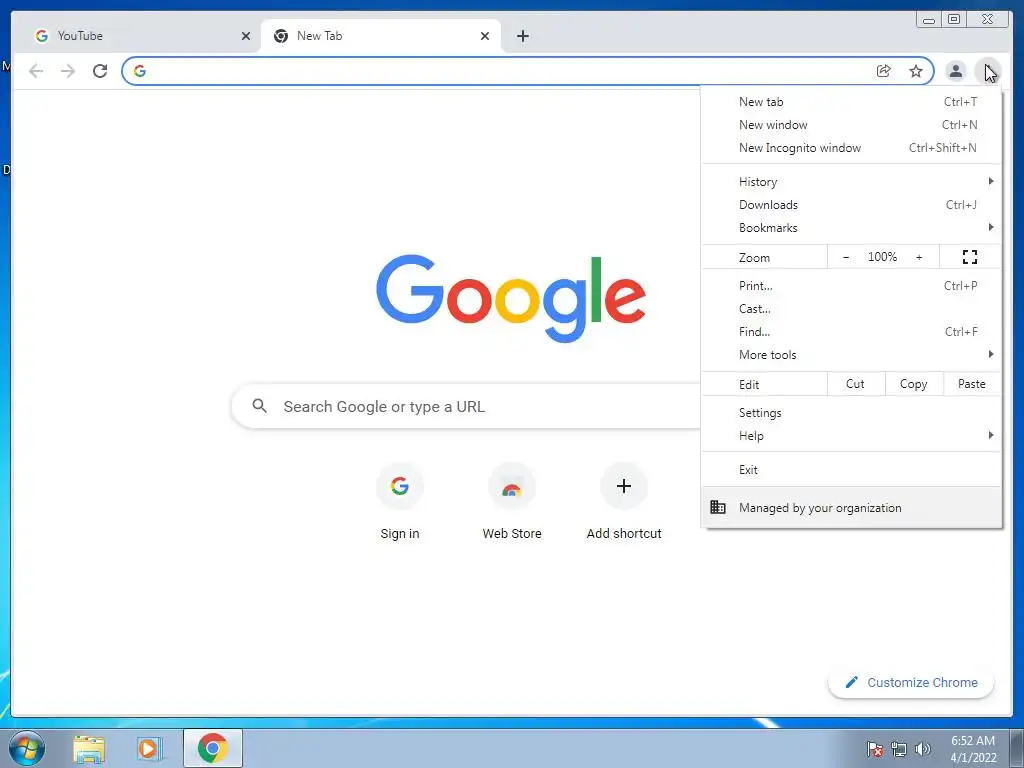Increase zoom with the plus button
The image size is (1024, 768).
coord(919,257)
